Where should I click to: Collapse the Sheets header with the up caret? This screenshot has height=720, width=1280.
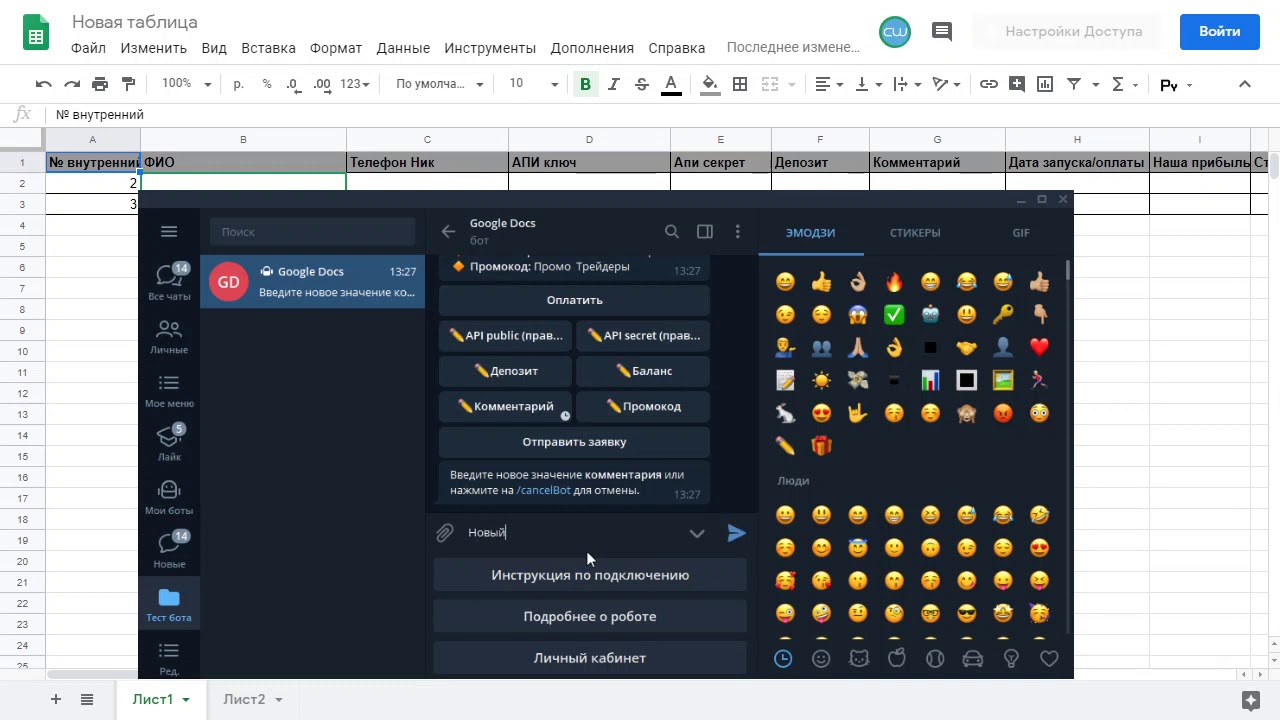click(x=1245, y=84)
